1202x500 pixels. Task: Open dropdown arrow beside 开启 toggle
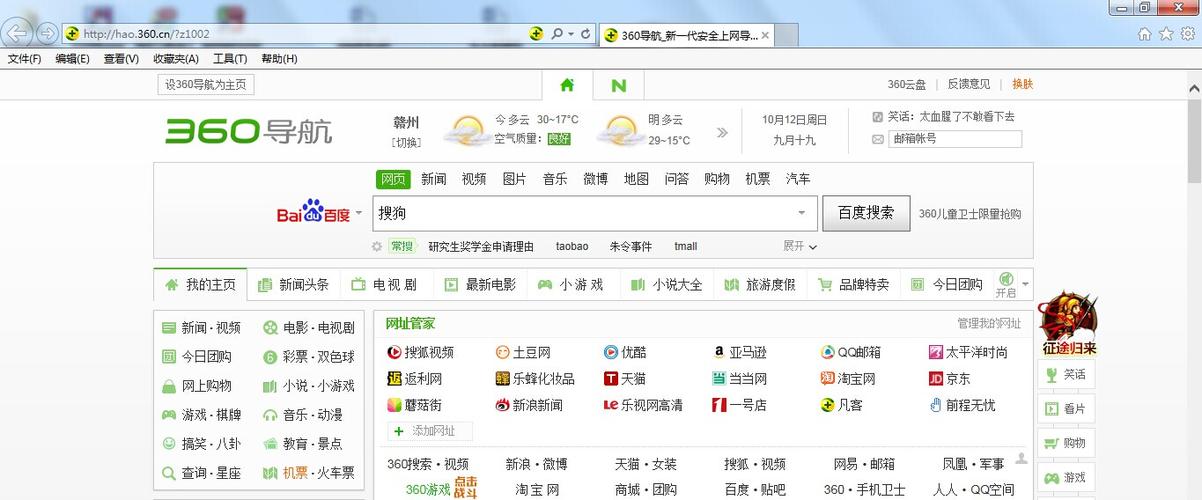pos(1025,284)
